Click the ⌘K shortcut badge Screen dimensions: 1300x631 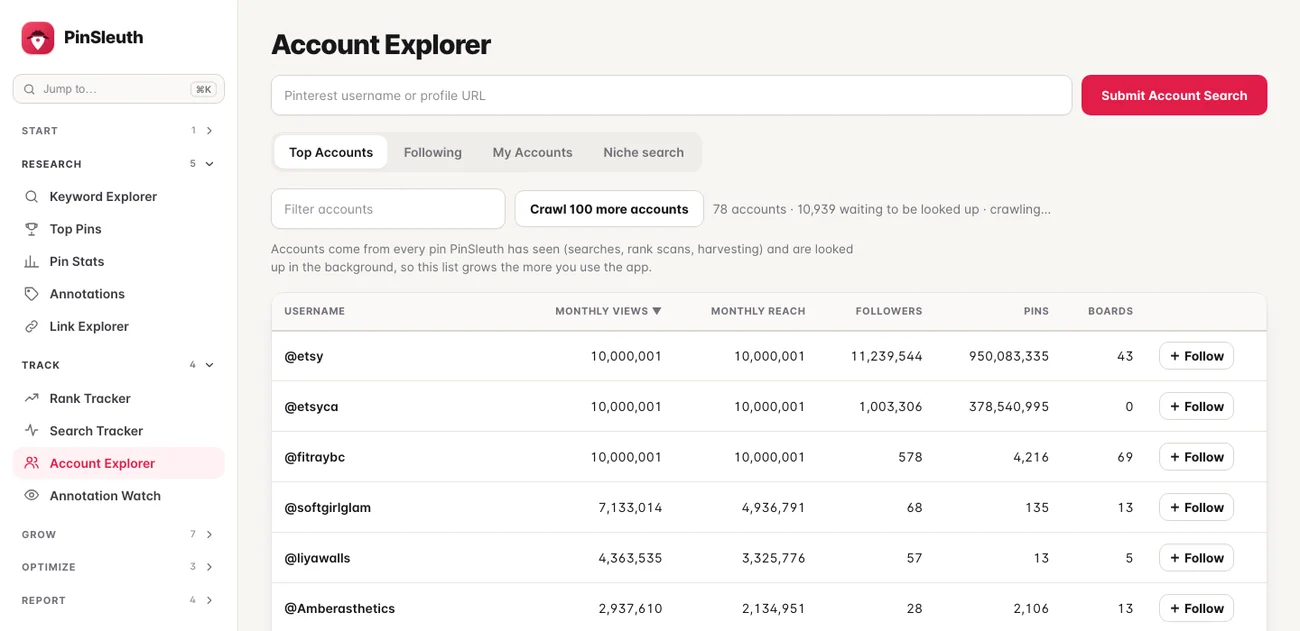tap(204, 89)
